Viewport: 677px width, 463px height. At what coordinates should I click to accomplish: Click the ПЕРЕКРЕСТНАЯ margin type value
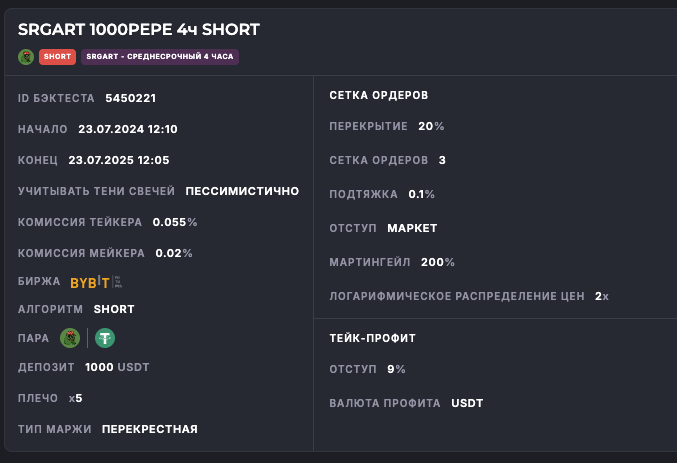(150, 429)
